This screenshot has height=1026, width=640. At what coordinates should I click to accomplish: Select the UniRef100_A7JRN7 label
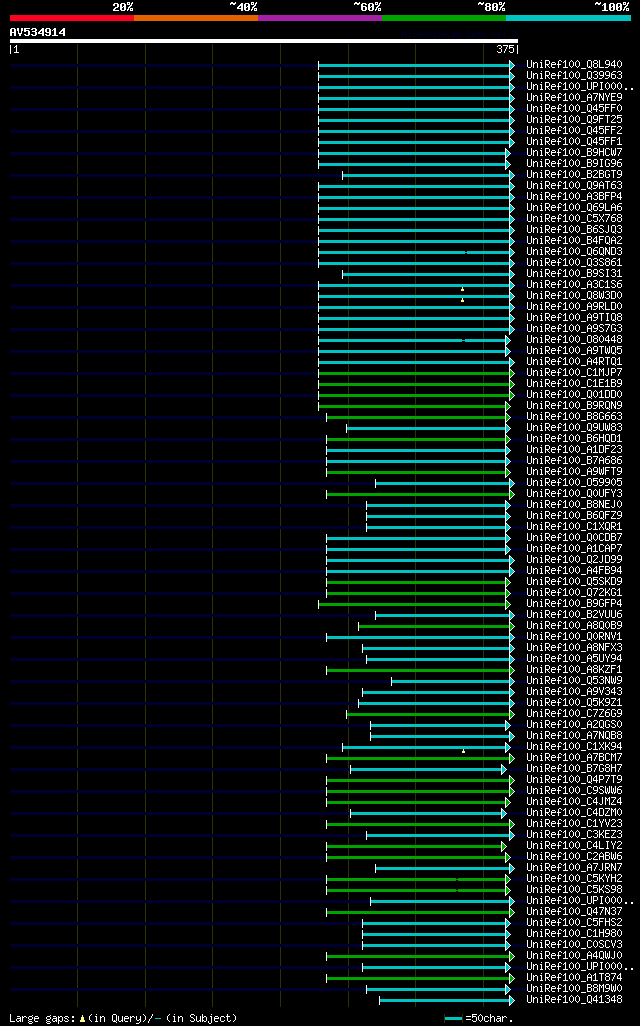pyautogui.click(x=575, y=868)
